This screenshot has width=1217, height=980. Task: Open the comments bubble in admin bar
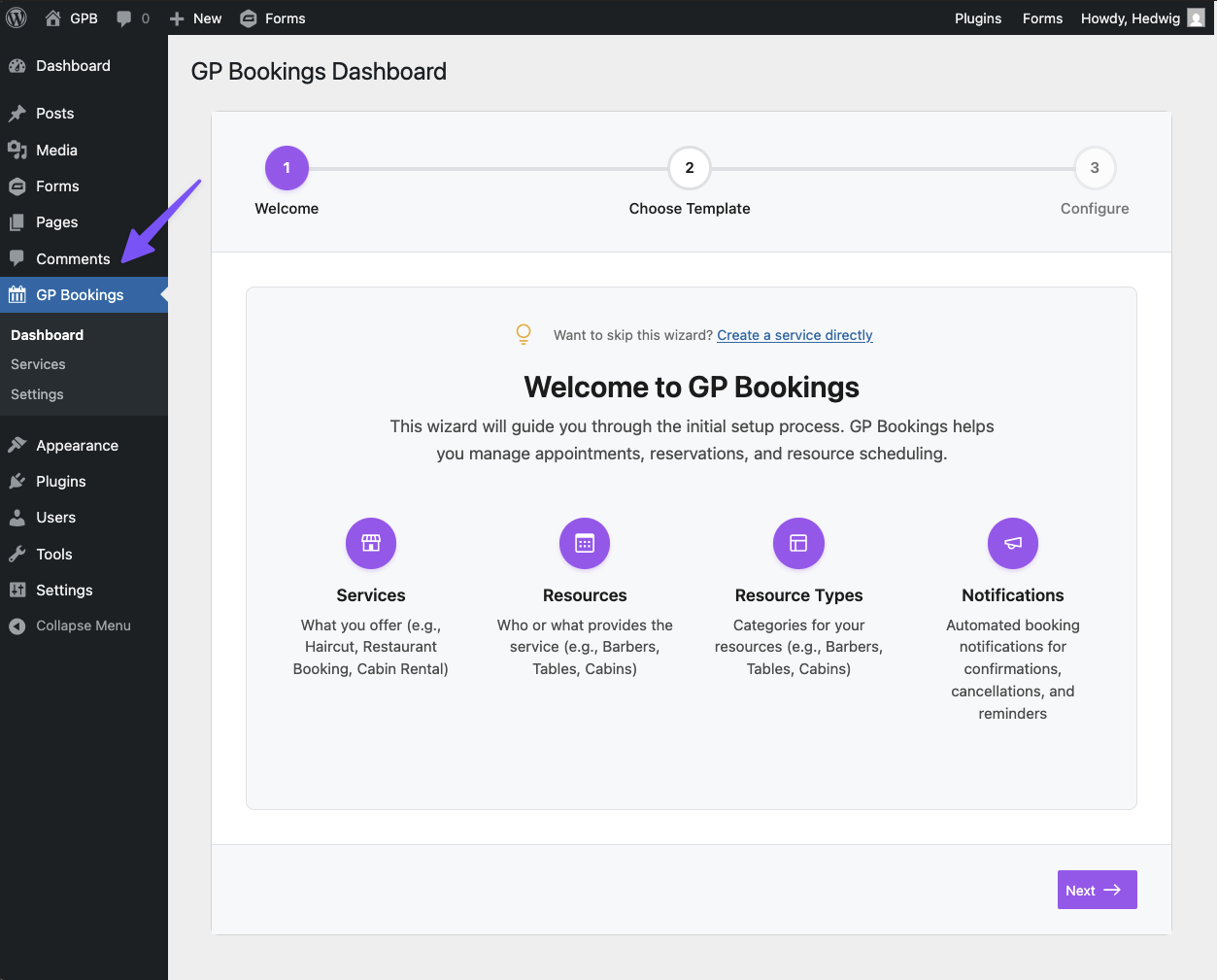pyautogui.click(x=124, y=18)
